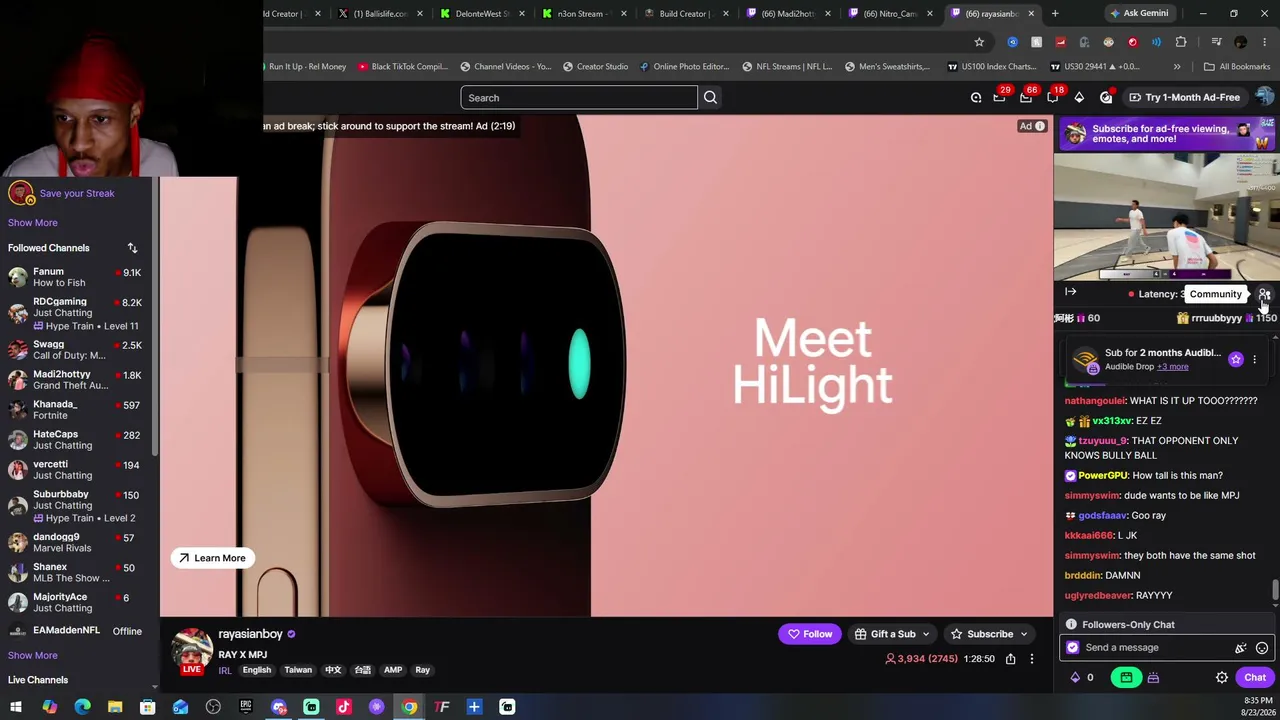
Task: Open stream options three-dot menu
Action: tap(1032, 659)
